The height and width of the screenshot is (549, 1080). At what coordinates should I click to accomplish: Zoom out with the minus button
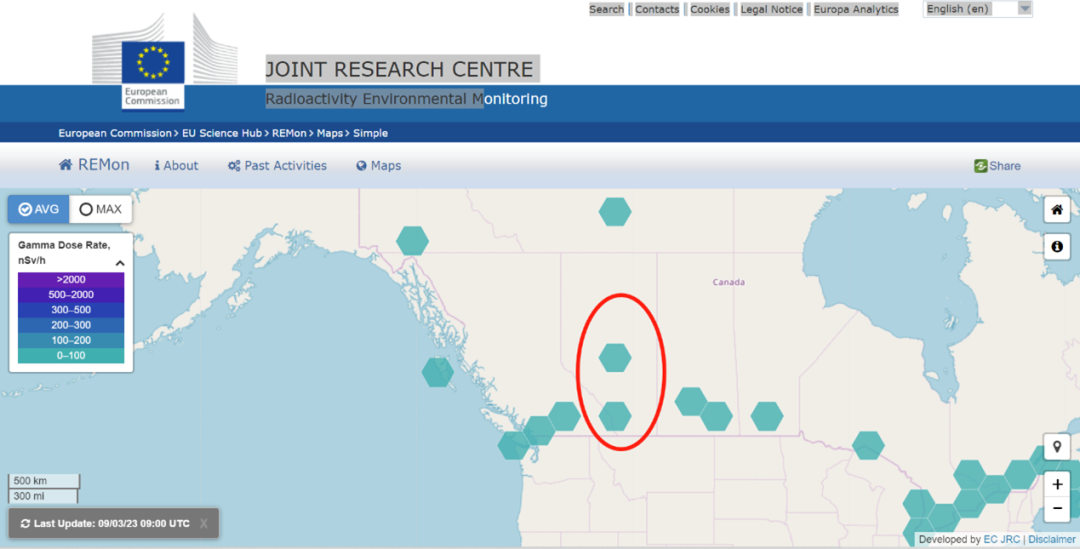pos(1057,509)
